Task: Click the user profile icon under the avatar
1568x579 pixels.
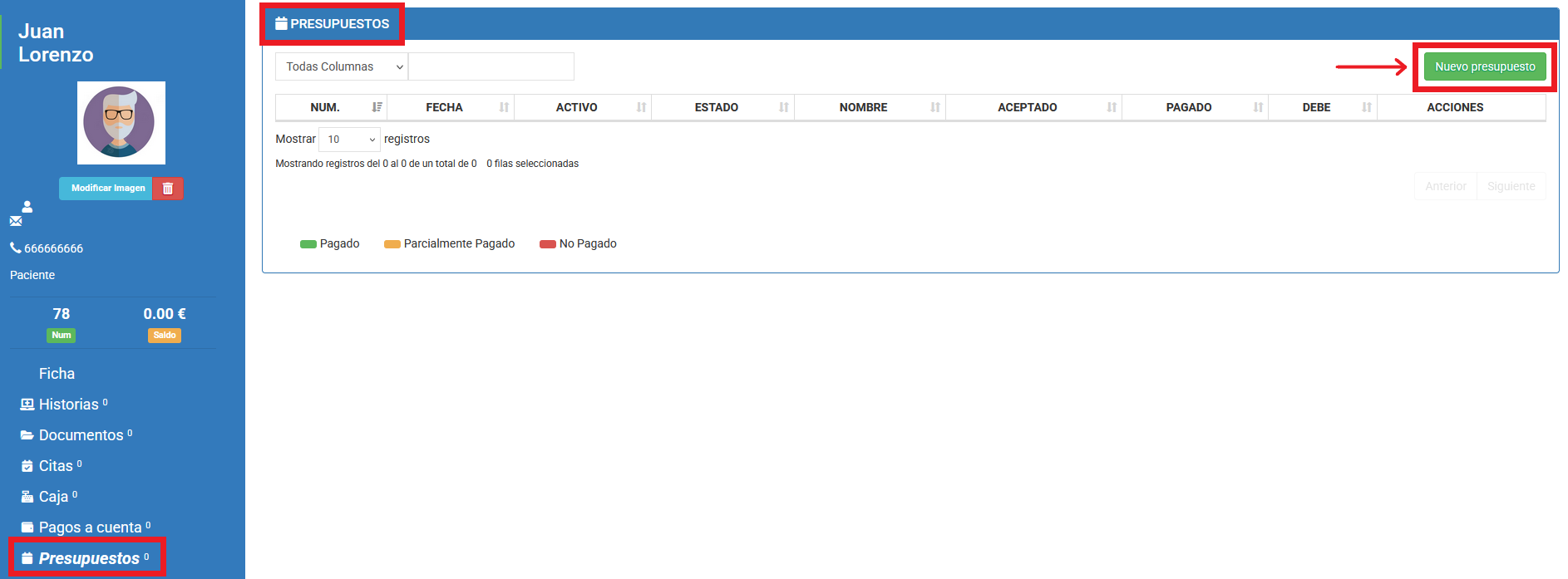Action: pos(27,206)
